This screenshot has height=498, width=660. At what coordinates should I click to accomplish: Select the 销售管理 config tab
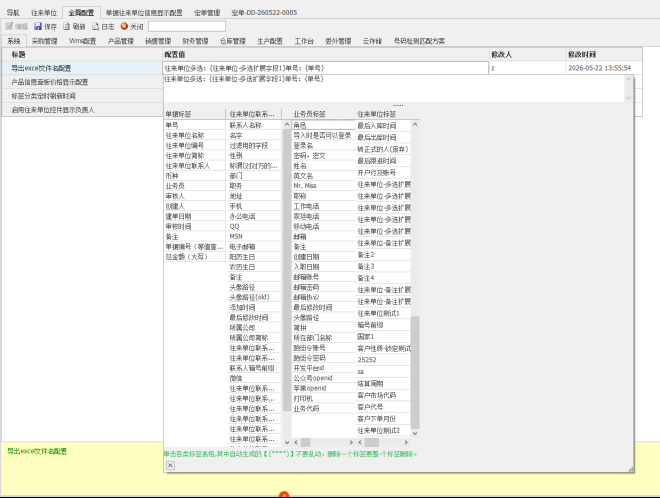158,41
